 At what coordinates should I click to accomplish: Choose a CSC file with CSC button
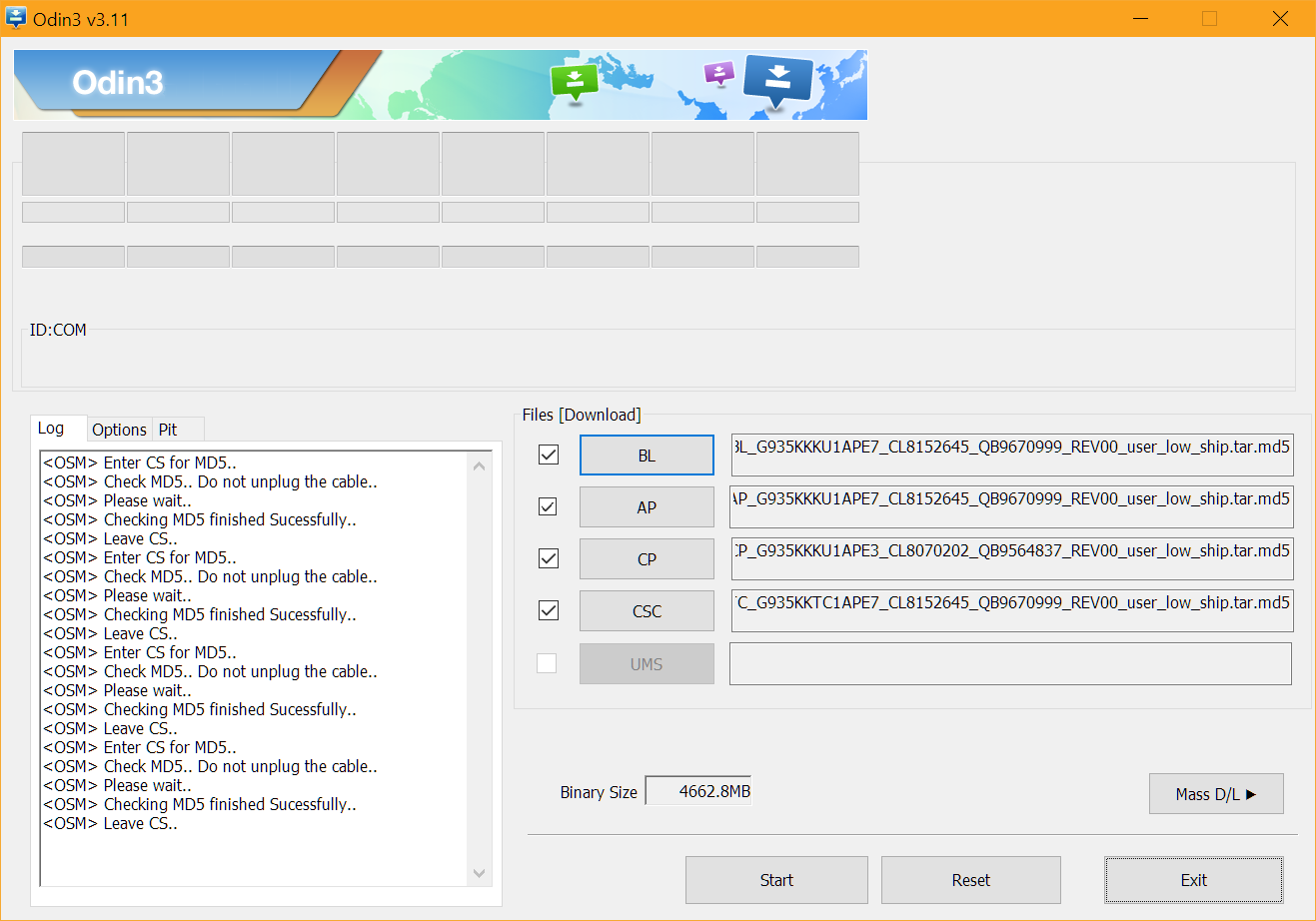click(647, 611)
